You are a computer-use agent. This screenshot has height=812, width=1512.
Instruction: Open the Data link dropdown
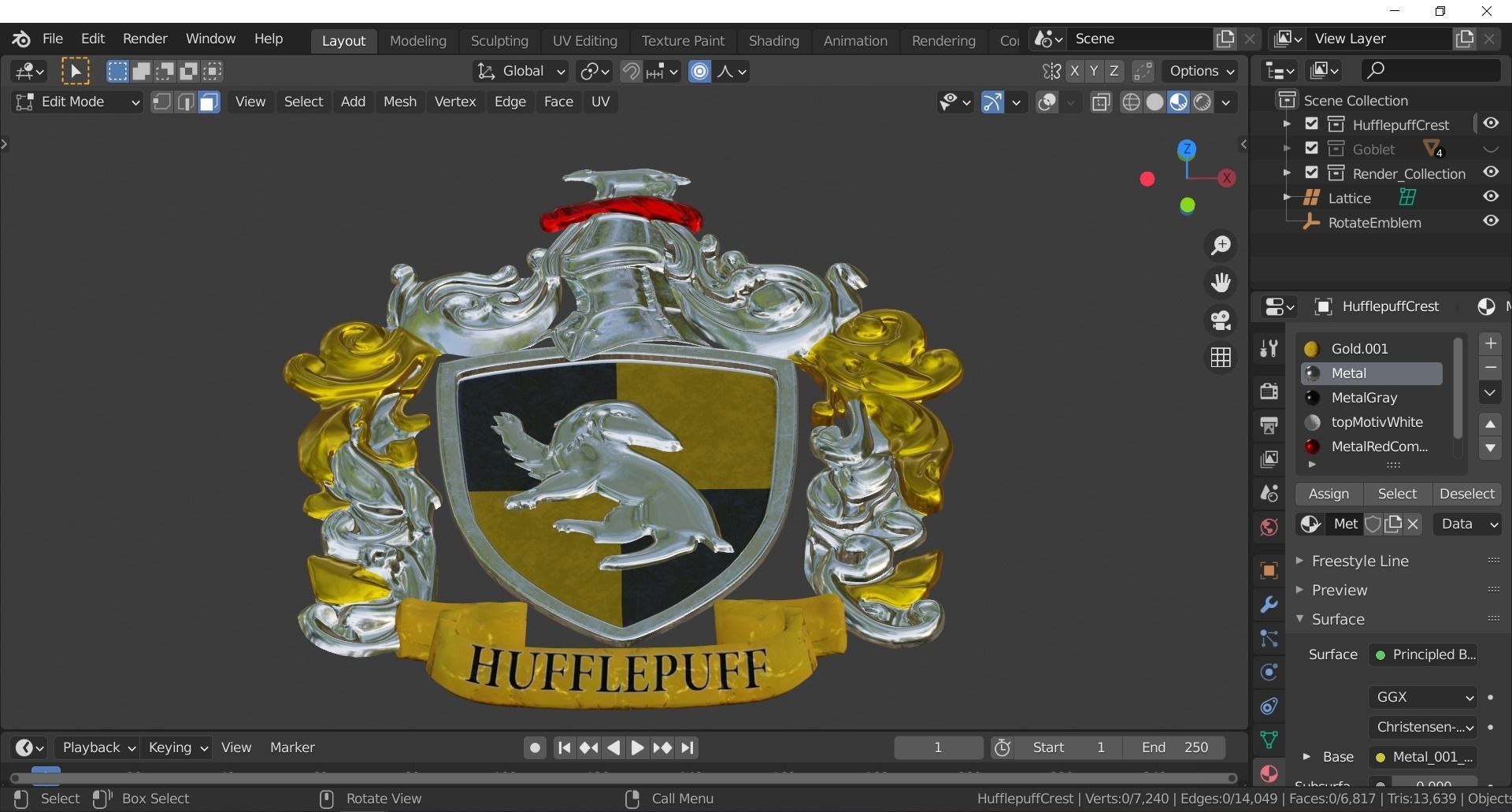(x=1468, y=525)
